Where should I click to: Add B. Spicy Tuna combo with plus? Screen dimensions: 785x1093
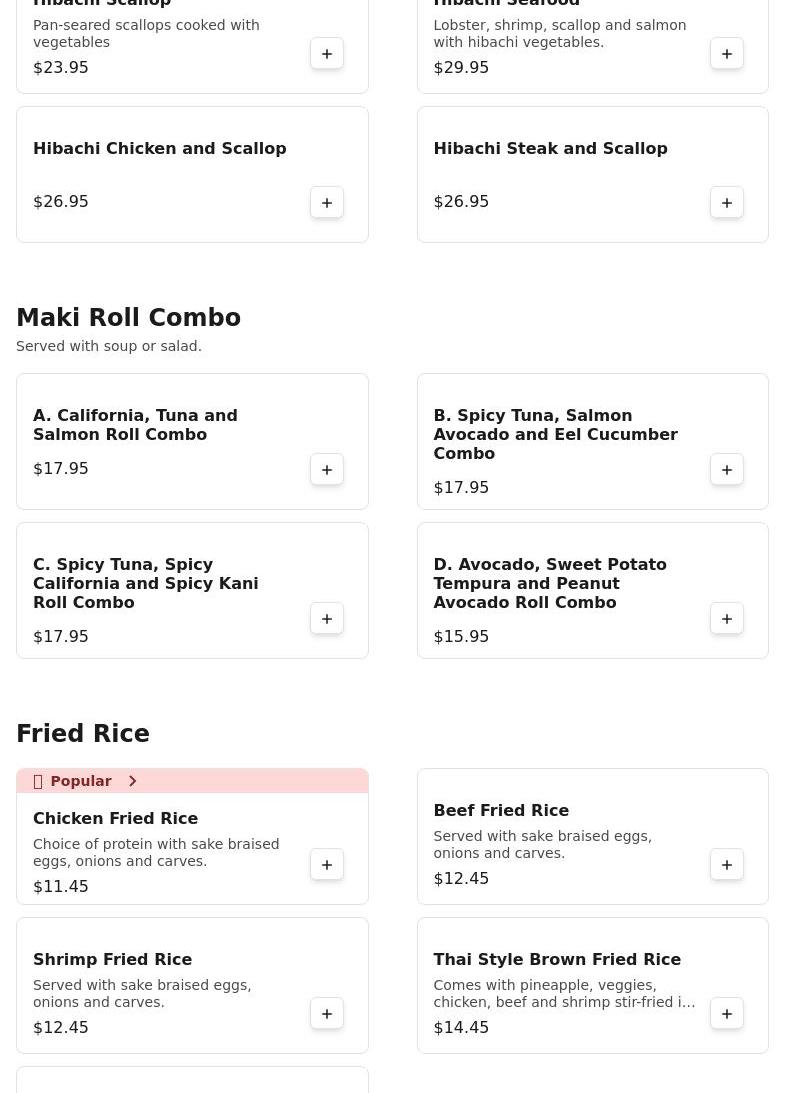coord(727,470)
